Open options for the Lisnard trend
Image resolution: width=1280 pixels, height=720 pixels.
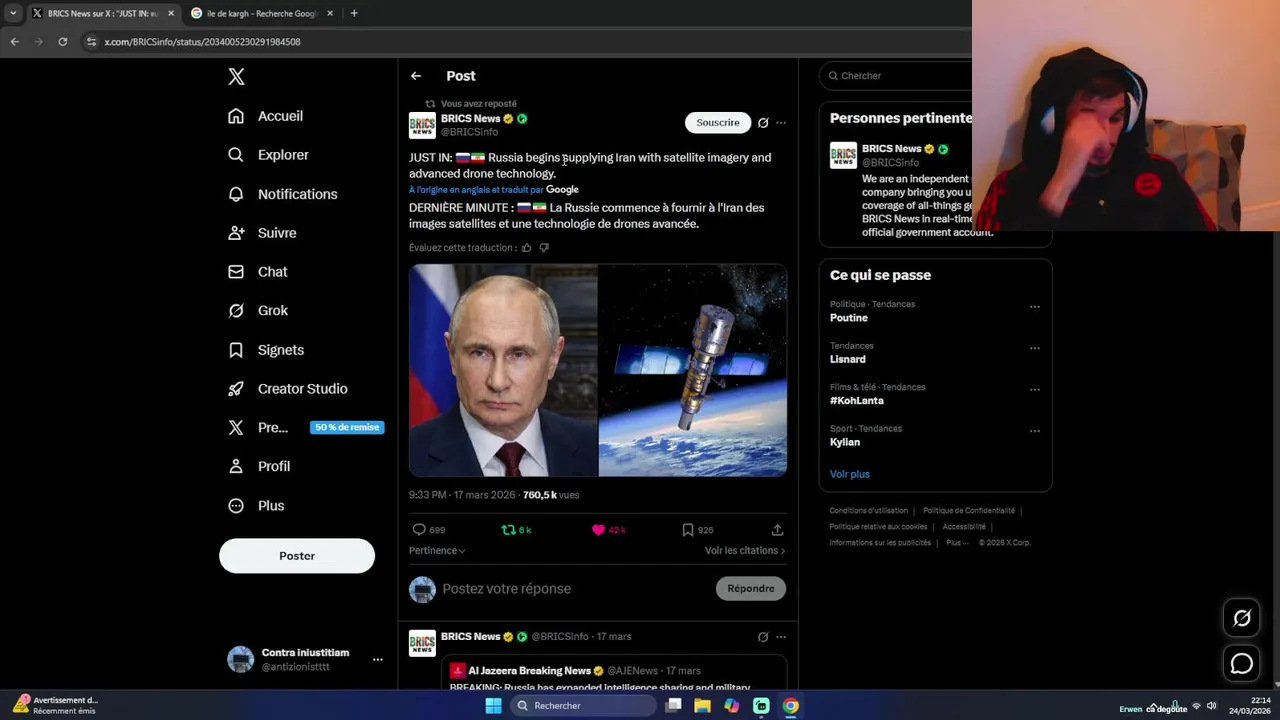coord(1035,348)
